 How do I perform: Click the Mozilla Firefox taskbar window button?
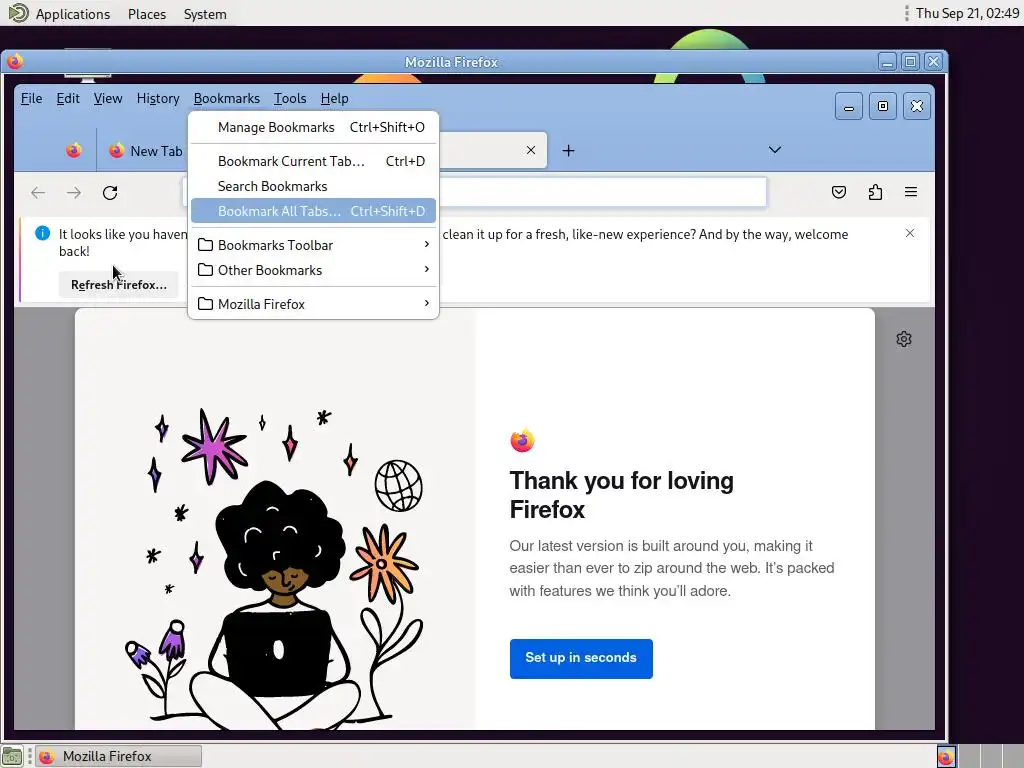click(118, 756)
